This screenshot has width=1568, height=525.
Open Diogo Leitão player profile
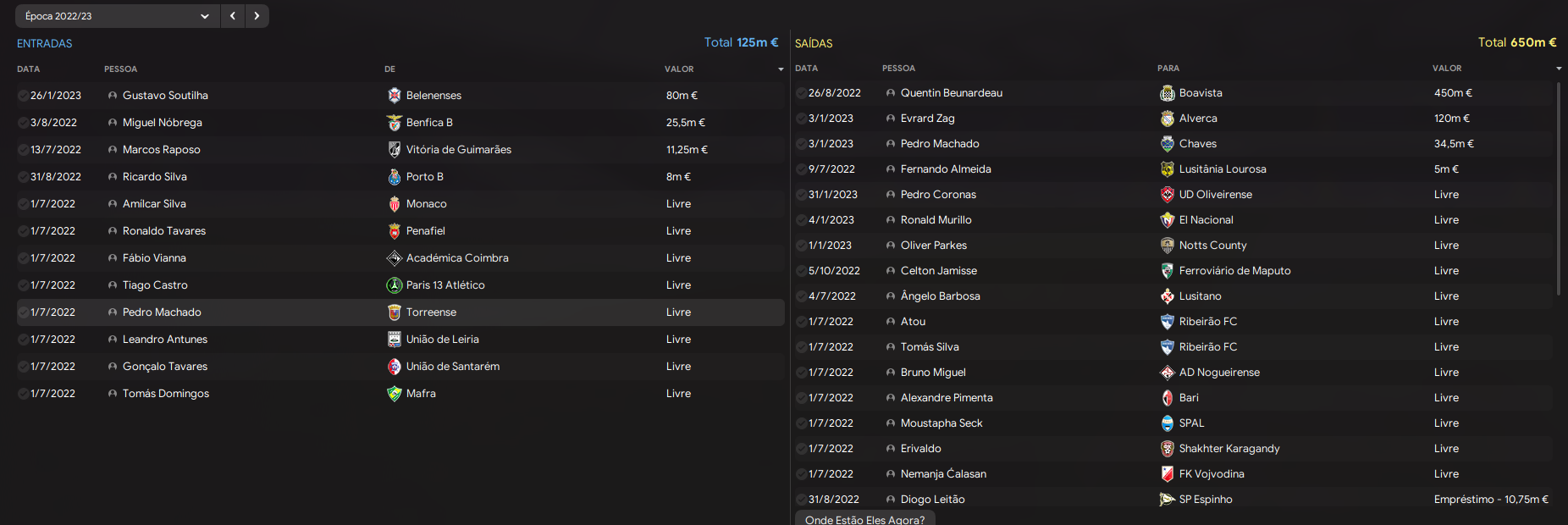[933, 500]
